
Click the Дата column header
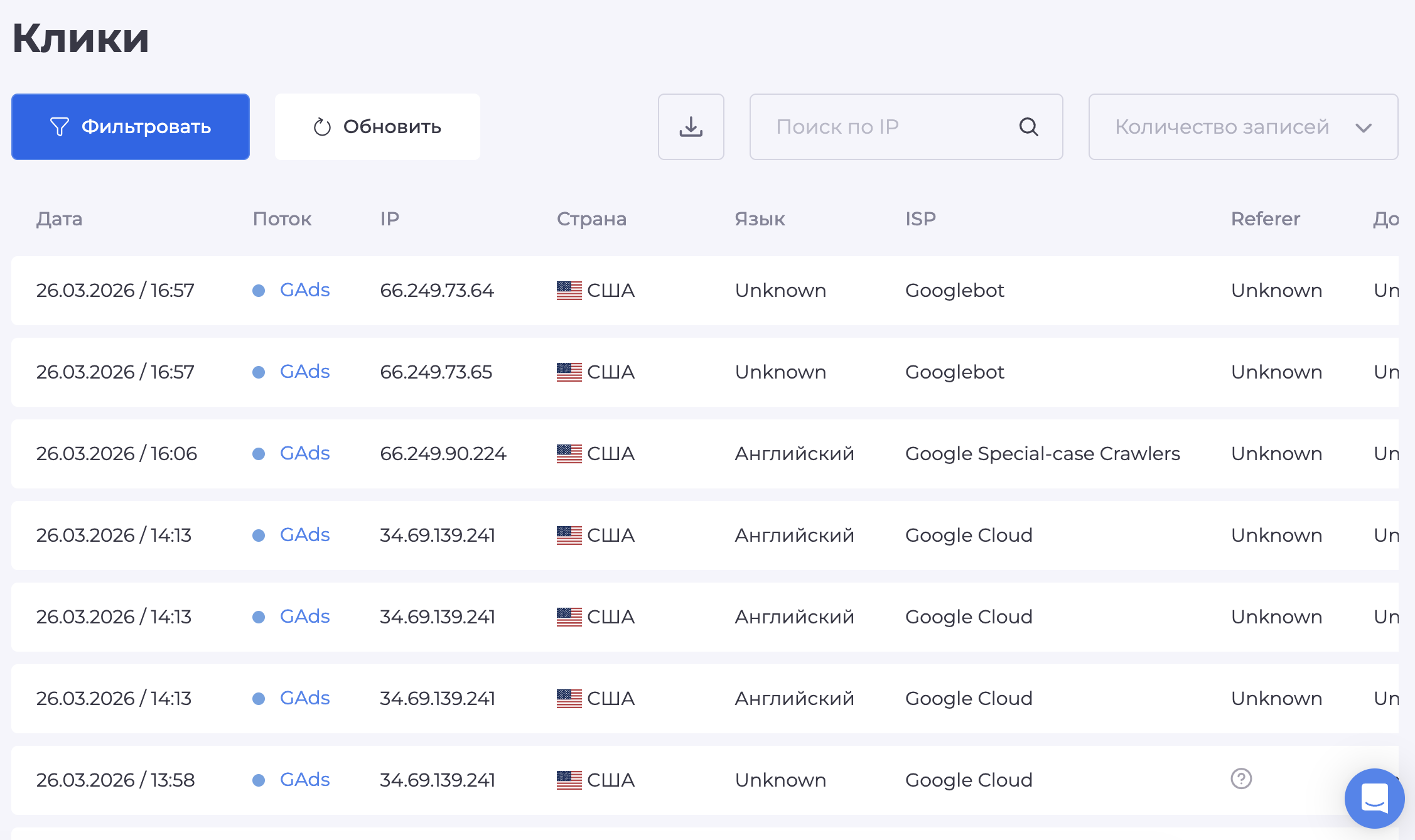pos(59,218)
